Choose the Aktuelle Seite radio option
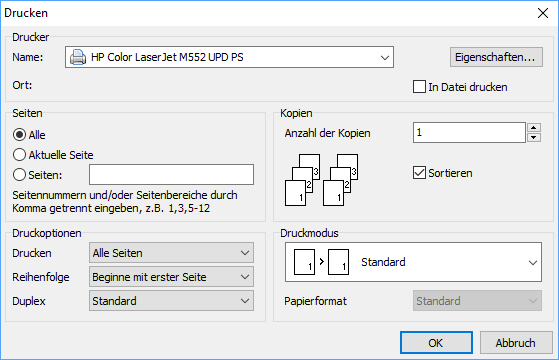Image resolution: width=559 pixels, height=360 pixels. [19, 155]
